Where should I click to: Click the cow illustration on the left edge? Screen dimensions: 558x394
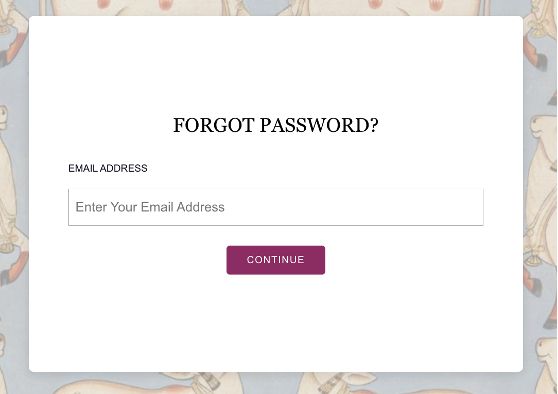(x=12, y=196)
